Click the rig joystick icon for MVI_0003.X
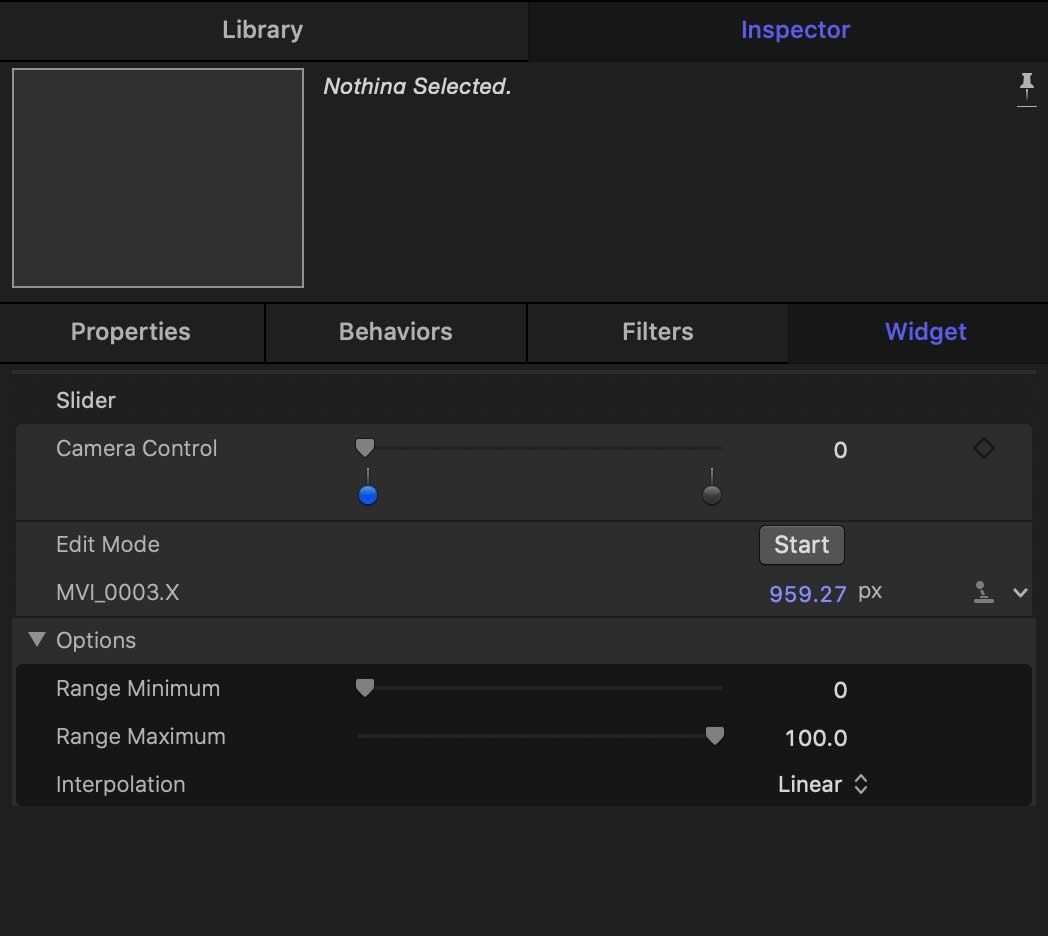The image size is (1048, 936). [x=983, y=592]
